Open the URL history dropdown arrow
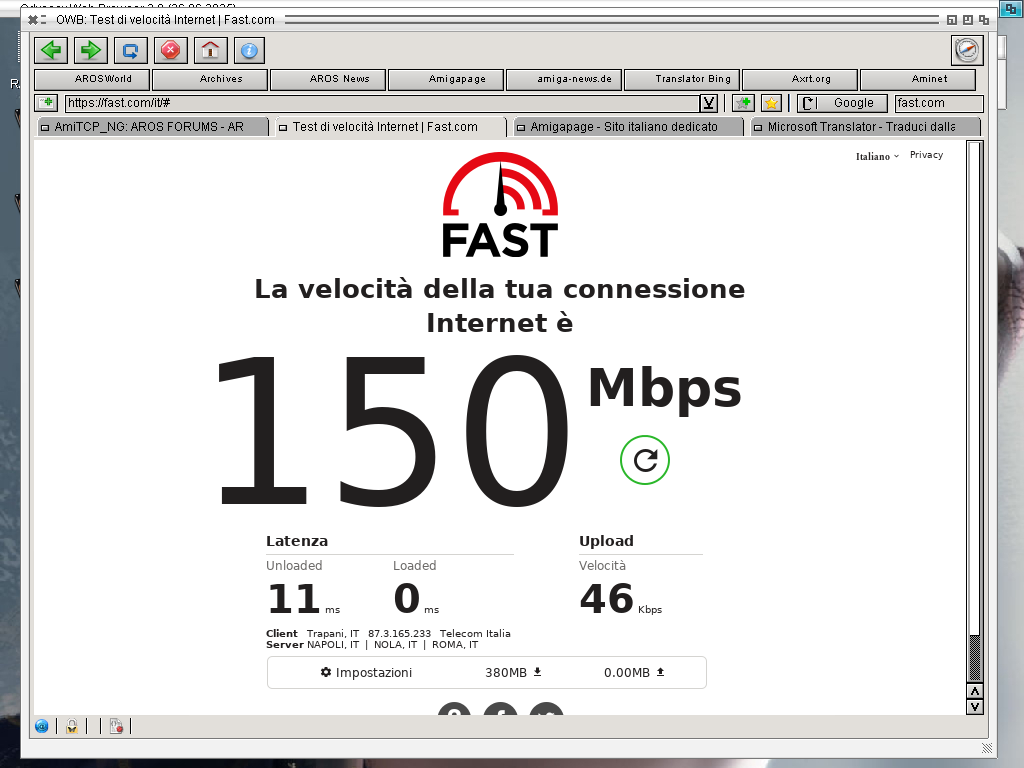This screenshot has height=768, width=1024. pyautogui.click(x=709, y=103)
